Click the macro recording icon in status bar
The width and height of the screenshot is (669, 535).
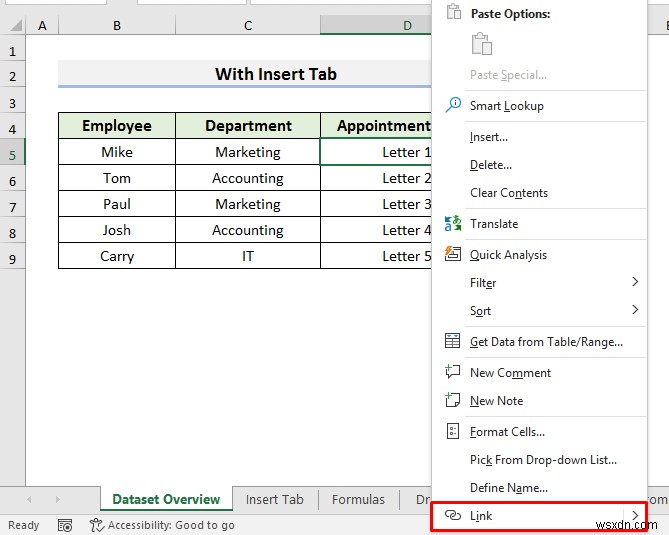click(65, 525)
